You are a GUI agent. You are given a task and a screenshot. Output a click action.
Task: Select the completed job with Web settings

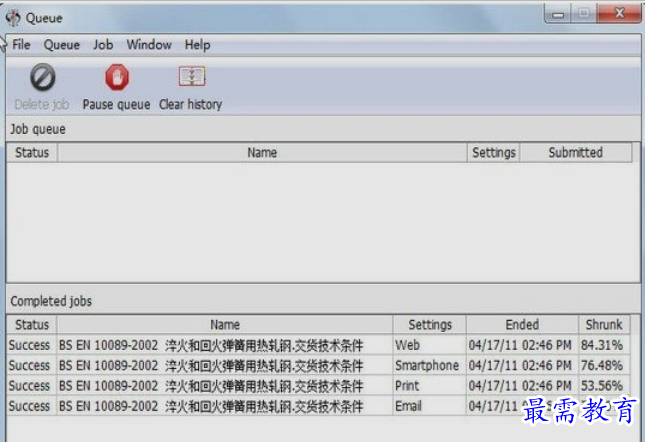(318, 345)
